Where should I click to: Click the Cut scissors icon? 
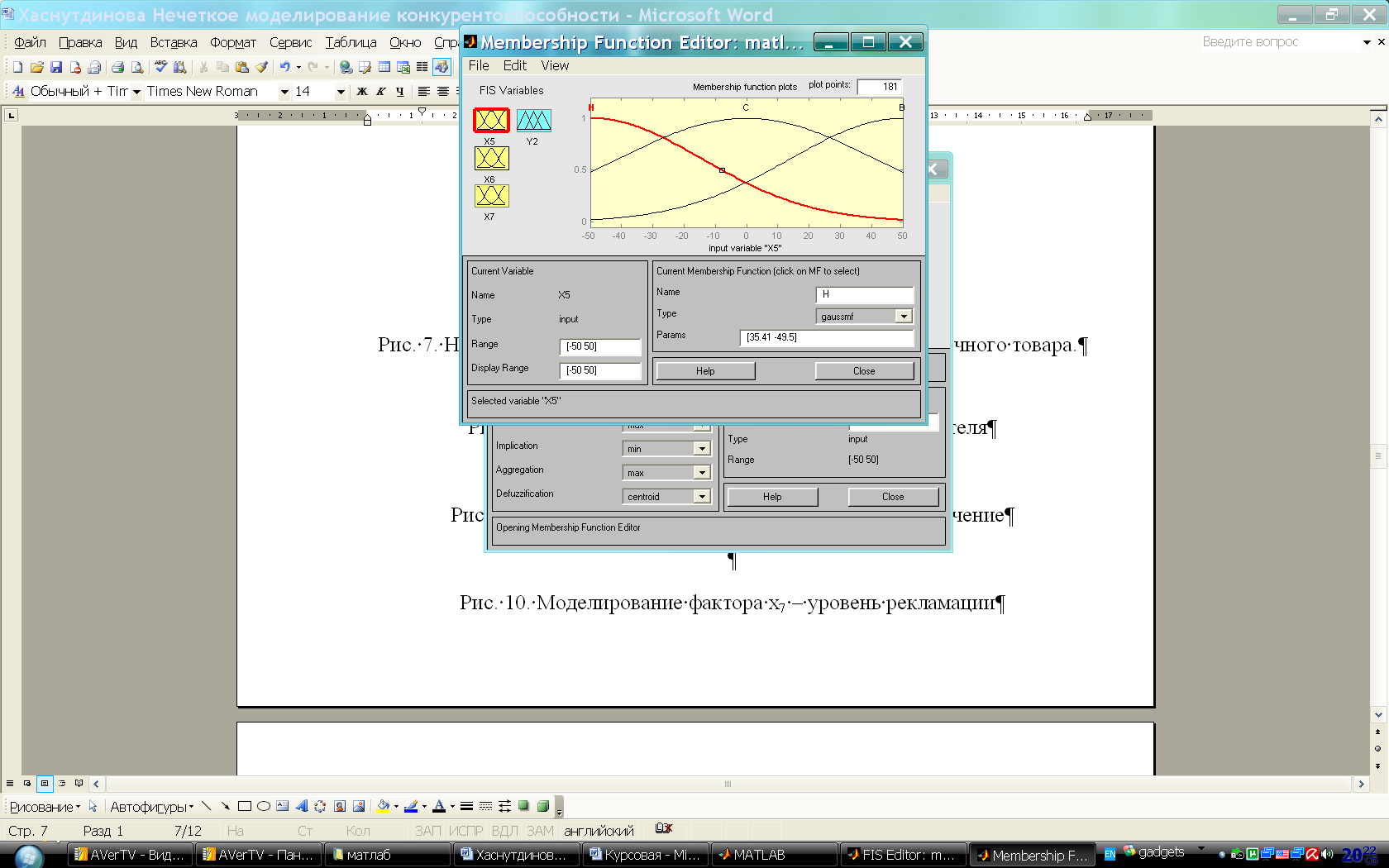203,67
